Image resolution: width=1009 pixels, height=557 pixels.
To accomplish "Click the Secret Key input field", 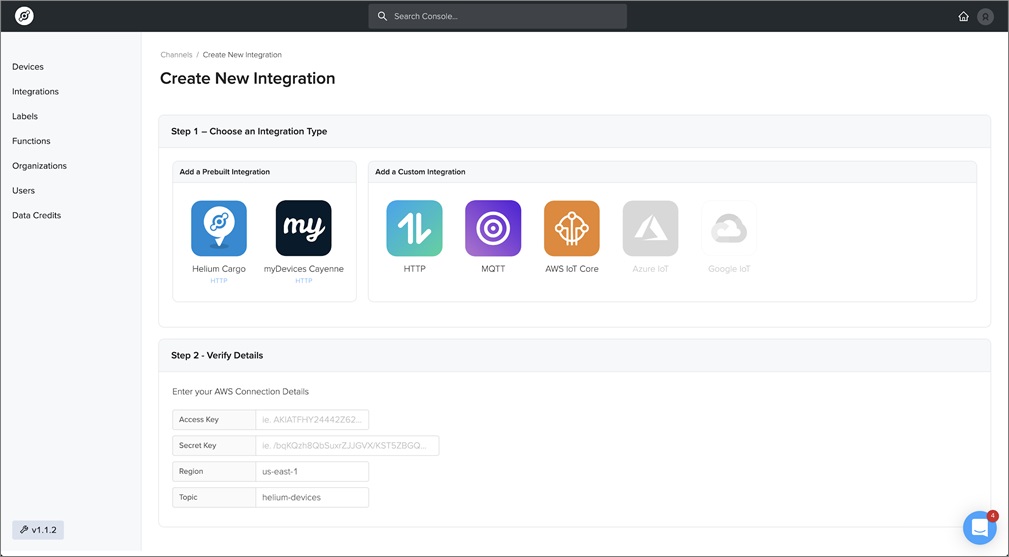I will pyautogui.click(x=347, y=445).
